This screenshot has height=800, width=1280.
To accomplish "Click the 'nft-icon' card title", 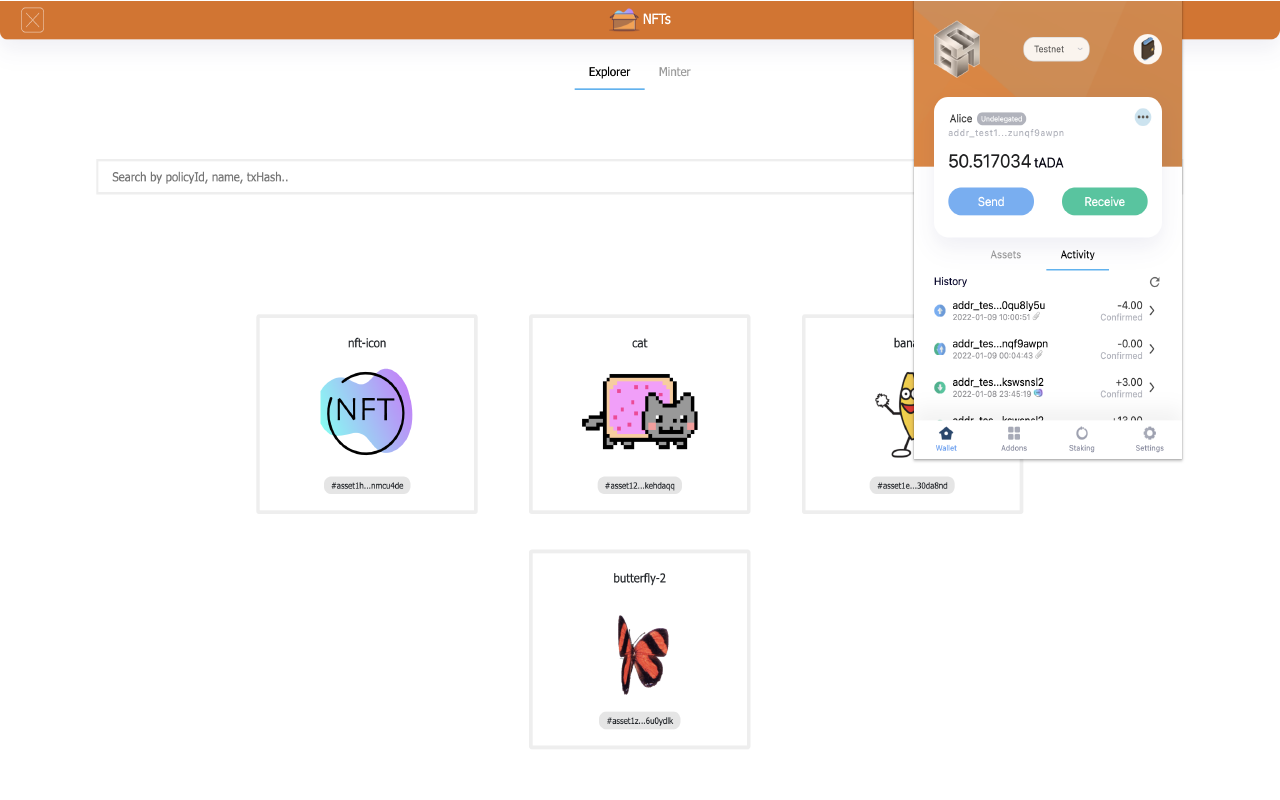I will tap(367, 343).
